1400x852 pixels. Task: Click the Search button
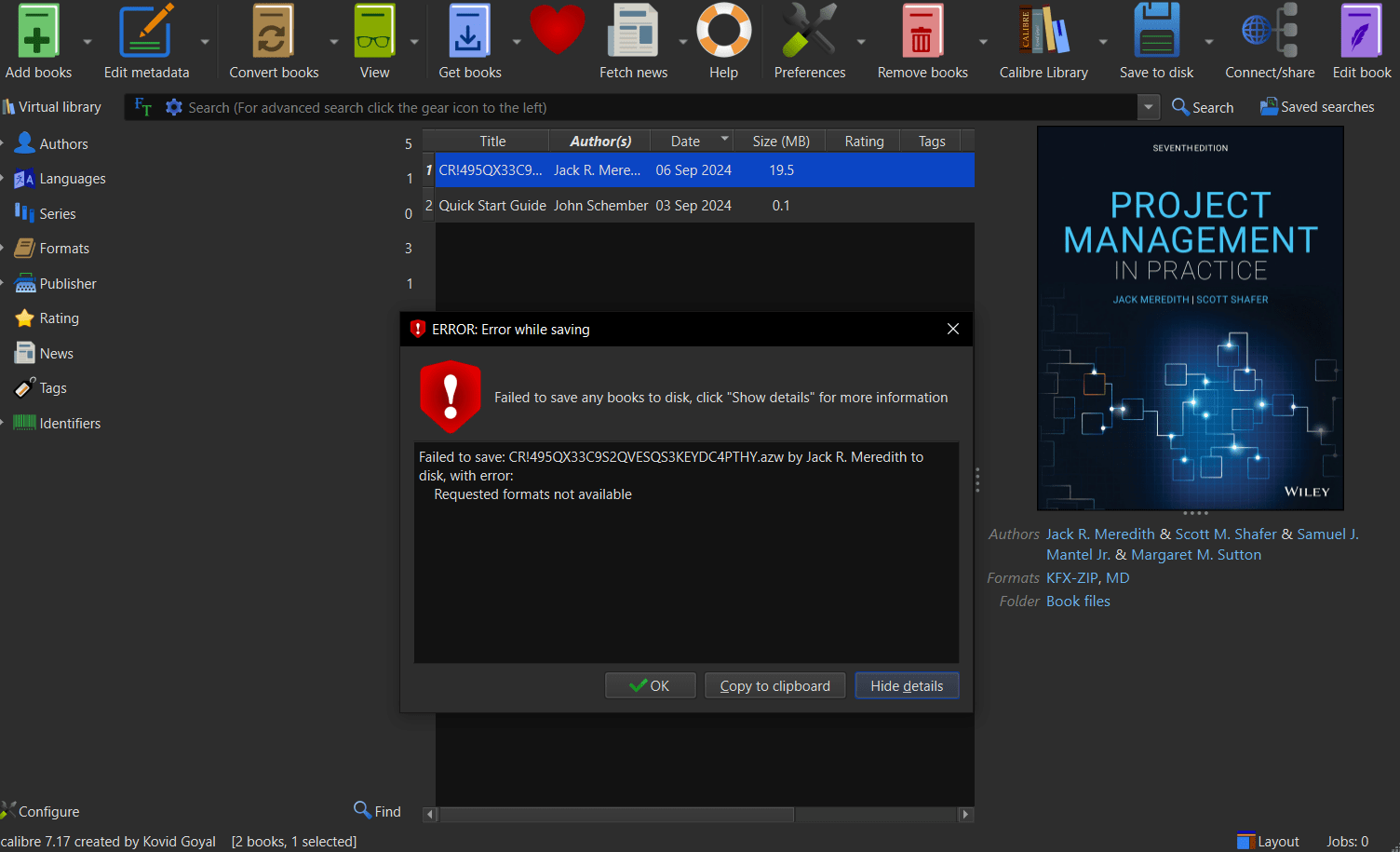(x=1203, y=107)
